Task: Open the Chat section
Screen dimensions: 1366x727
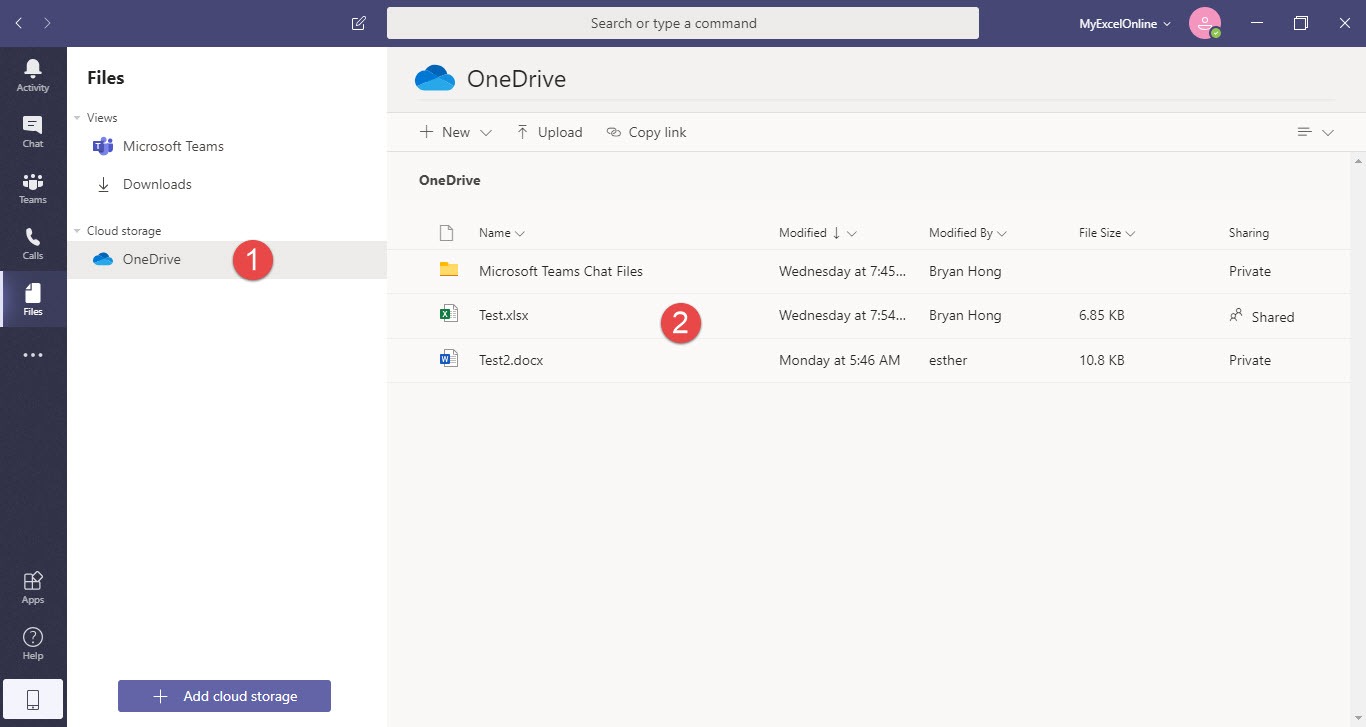Action: coord(33,131)
